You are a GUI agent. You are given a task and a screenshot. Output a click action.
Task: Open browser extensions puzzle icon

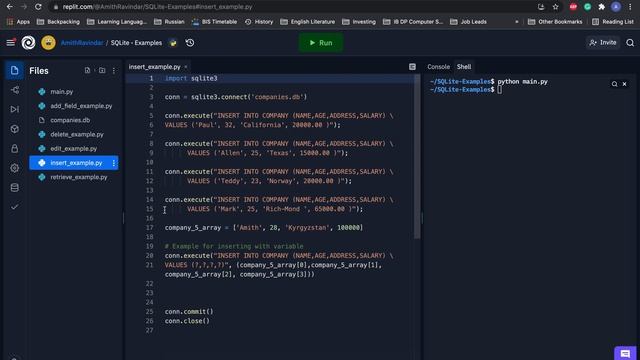pos(601,7)
